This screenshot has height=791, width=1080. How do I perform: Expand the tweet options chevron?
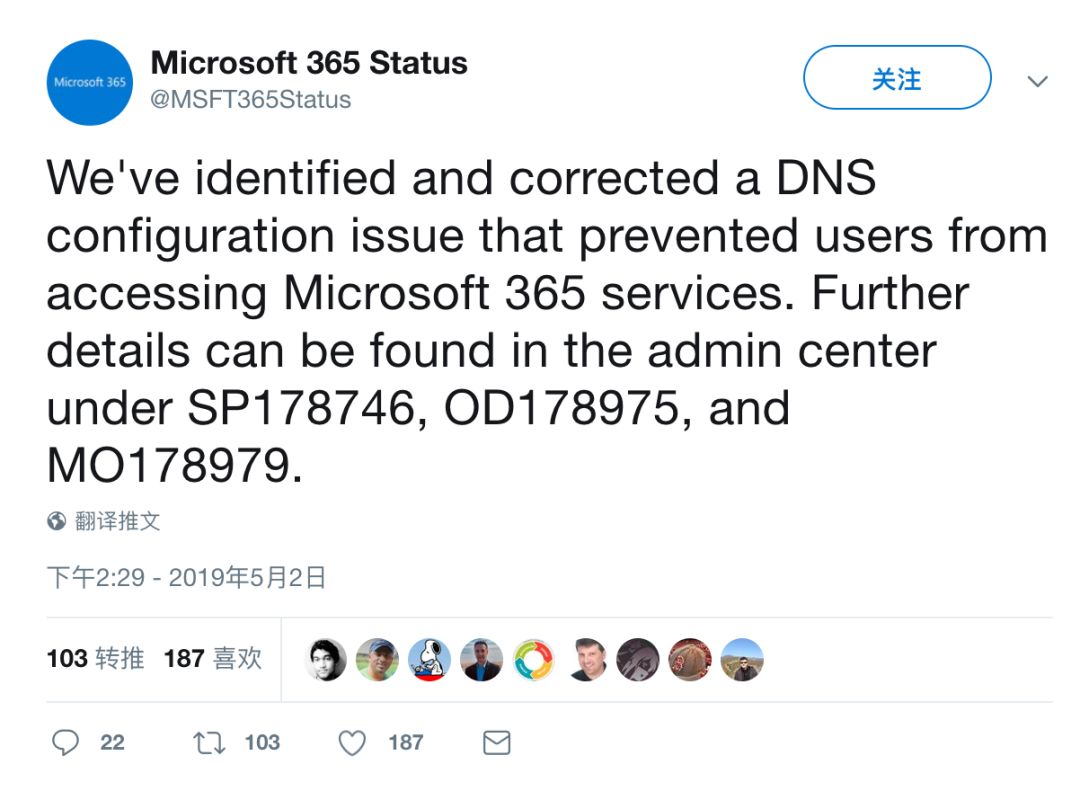pos(1038,81)
